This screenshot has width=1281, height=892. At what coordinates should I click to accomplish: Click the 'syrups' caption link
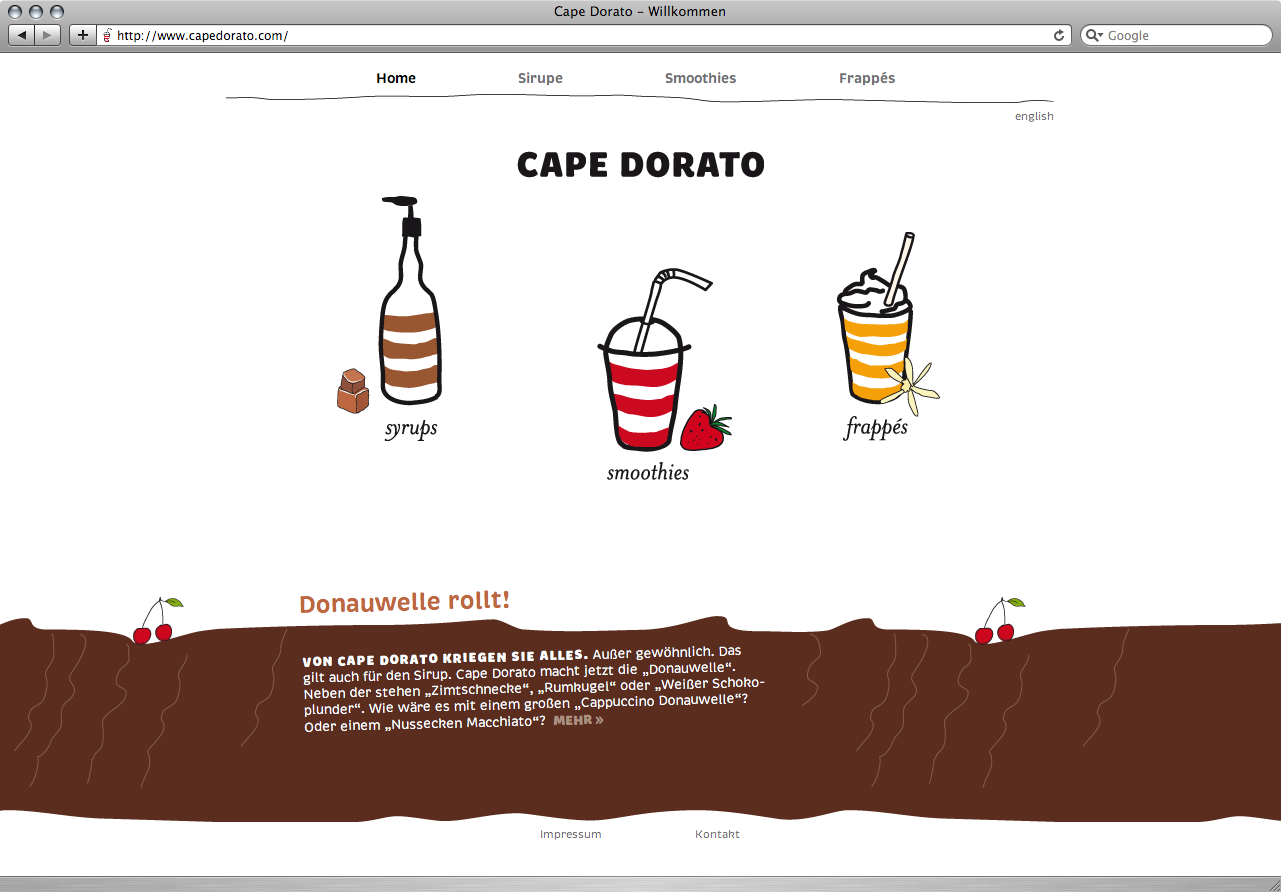(x=411, y=429)
